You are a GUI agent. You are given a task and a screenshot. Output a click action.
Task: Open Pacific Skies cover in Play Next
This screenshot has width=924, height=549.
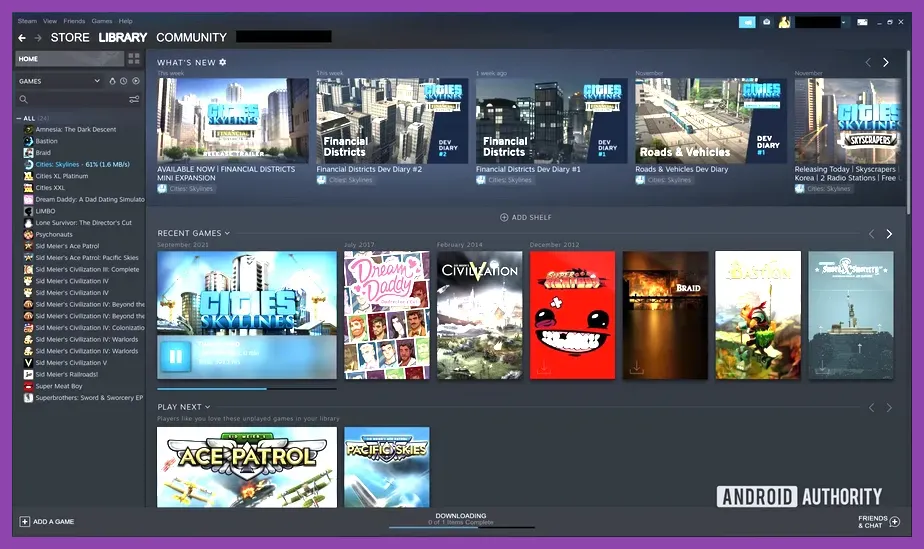387,467
